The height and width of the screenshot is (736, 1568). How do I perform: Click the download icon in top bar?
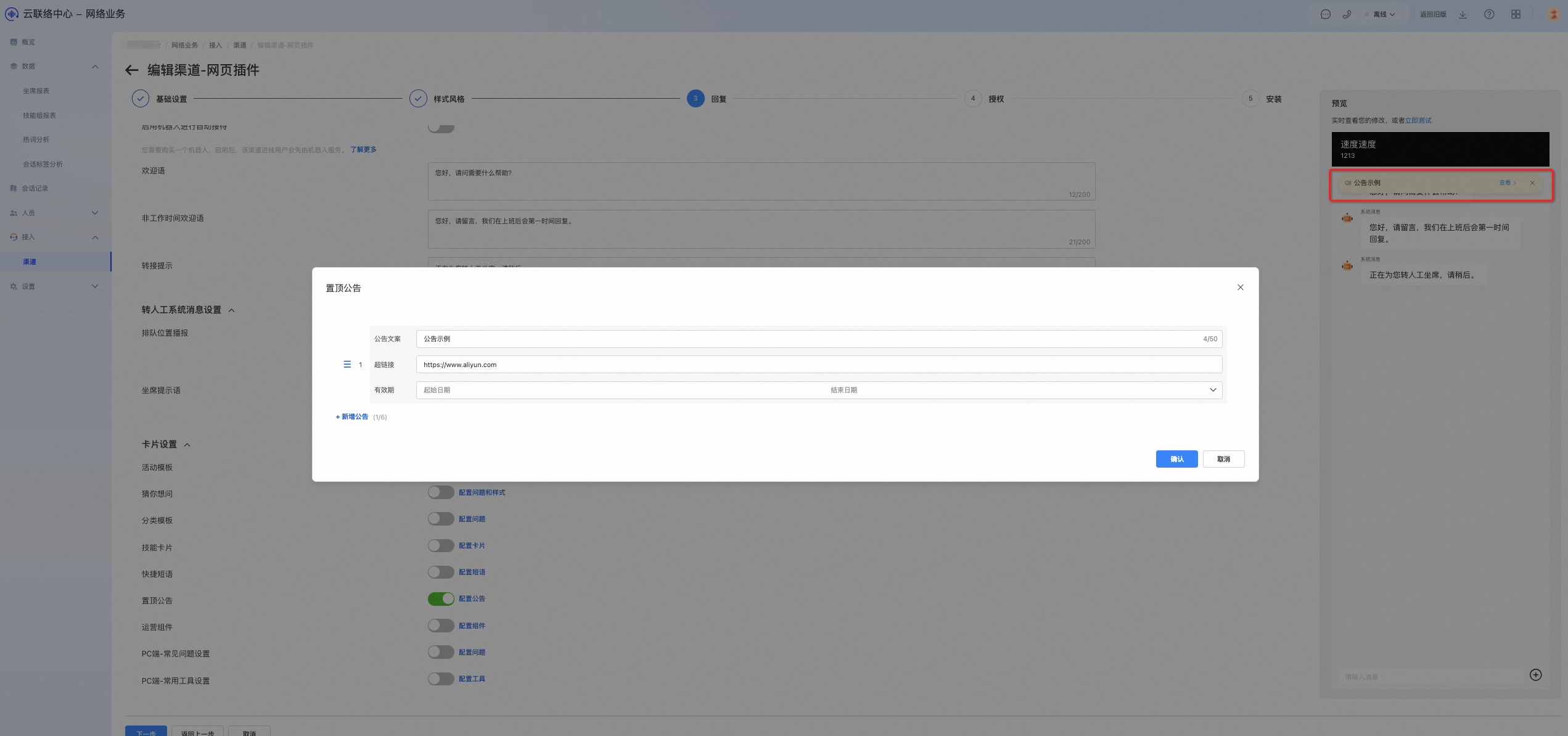1463,14
